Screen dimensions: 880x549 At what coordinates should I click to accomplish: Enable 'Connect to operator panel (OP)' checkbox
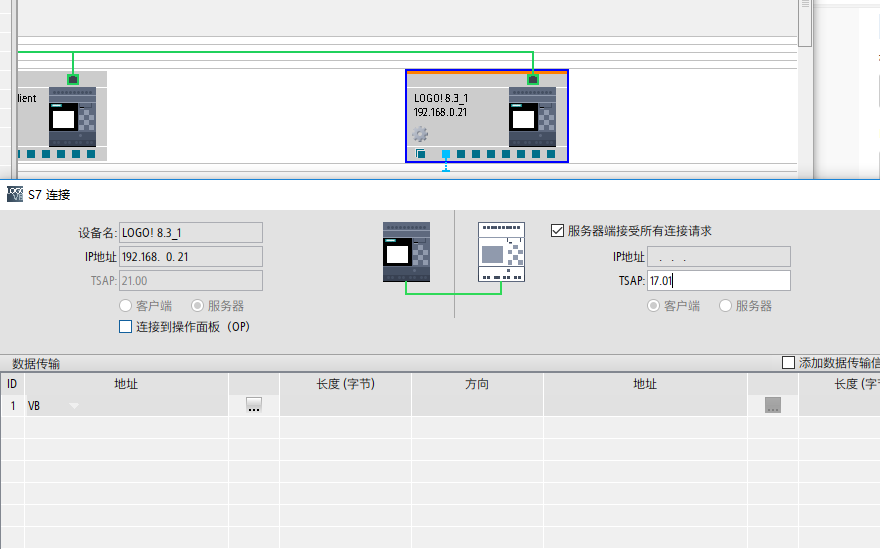125,327
